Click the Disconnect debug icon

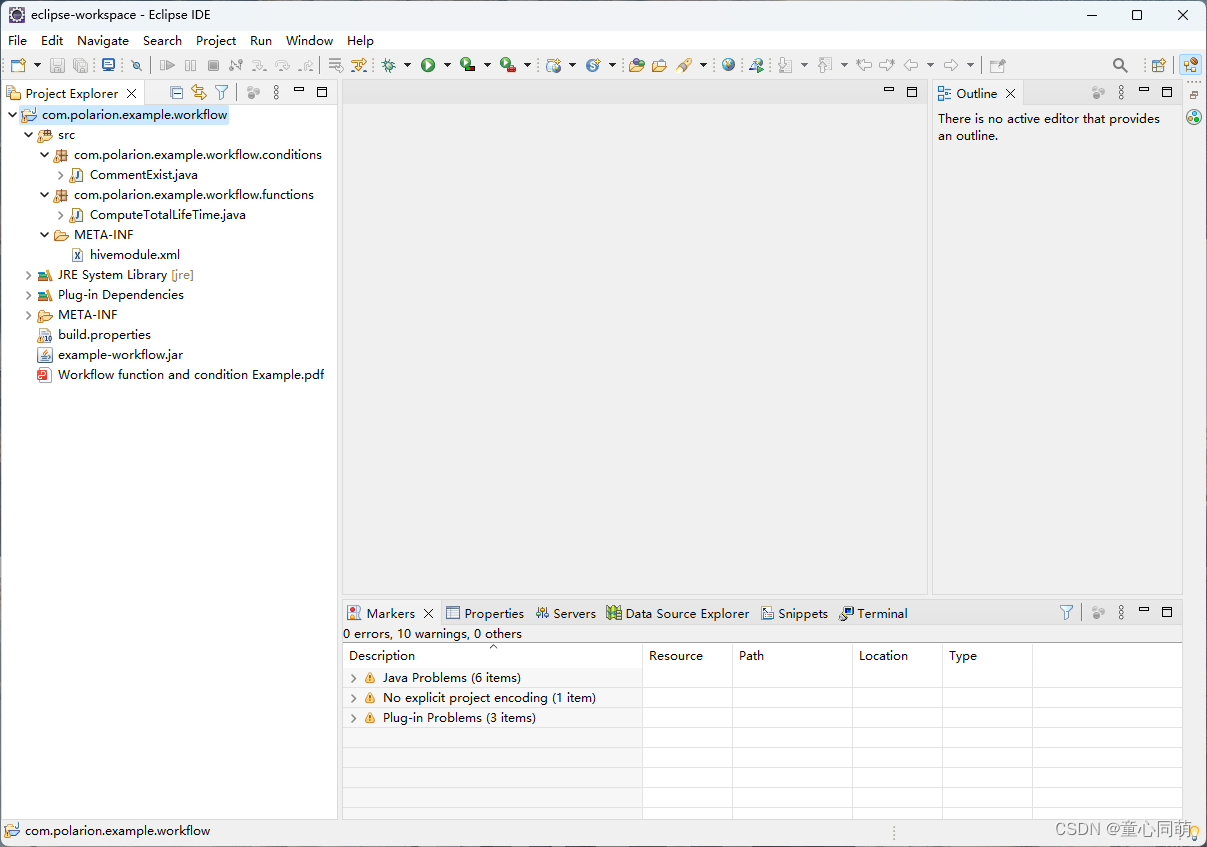tap(236, 65)
